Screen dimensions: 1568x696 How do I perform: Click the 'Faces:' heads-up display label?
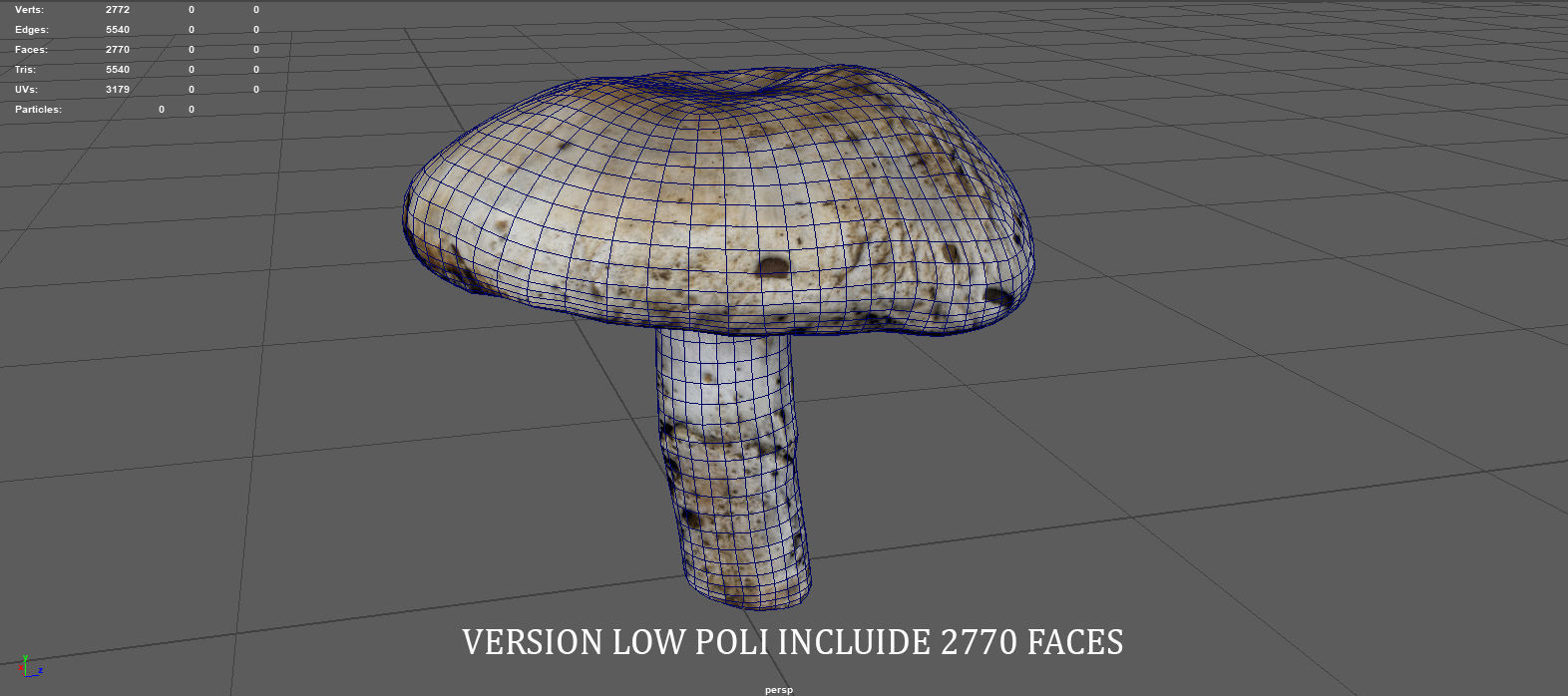(x=31, y=50)
